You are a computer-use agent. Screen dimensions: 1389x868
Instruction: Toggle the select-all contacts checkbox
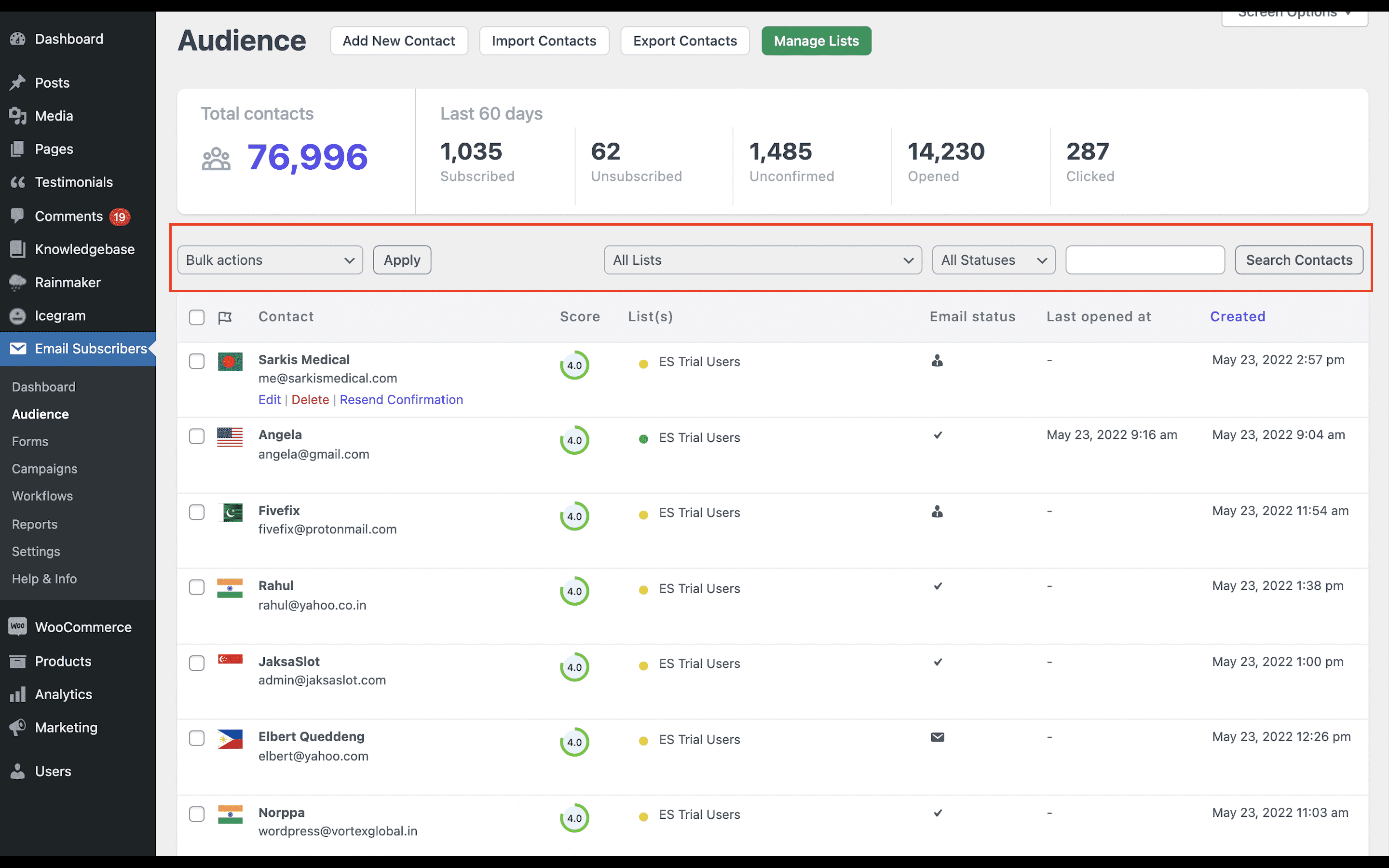[197, 317]
